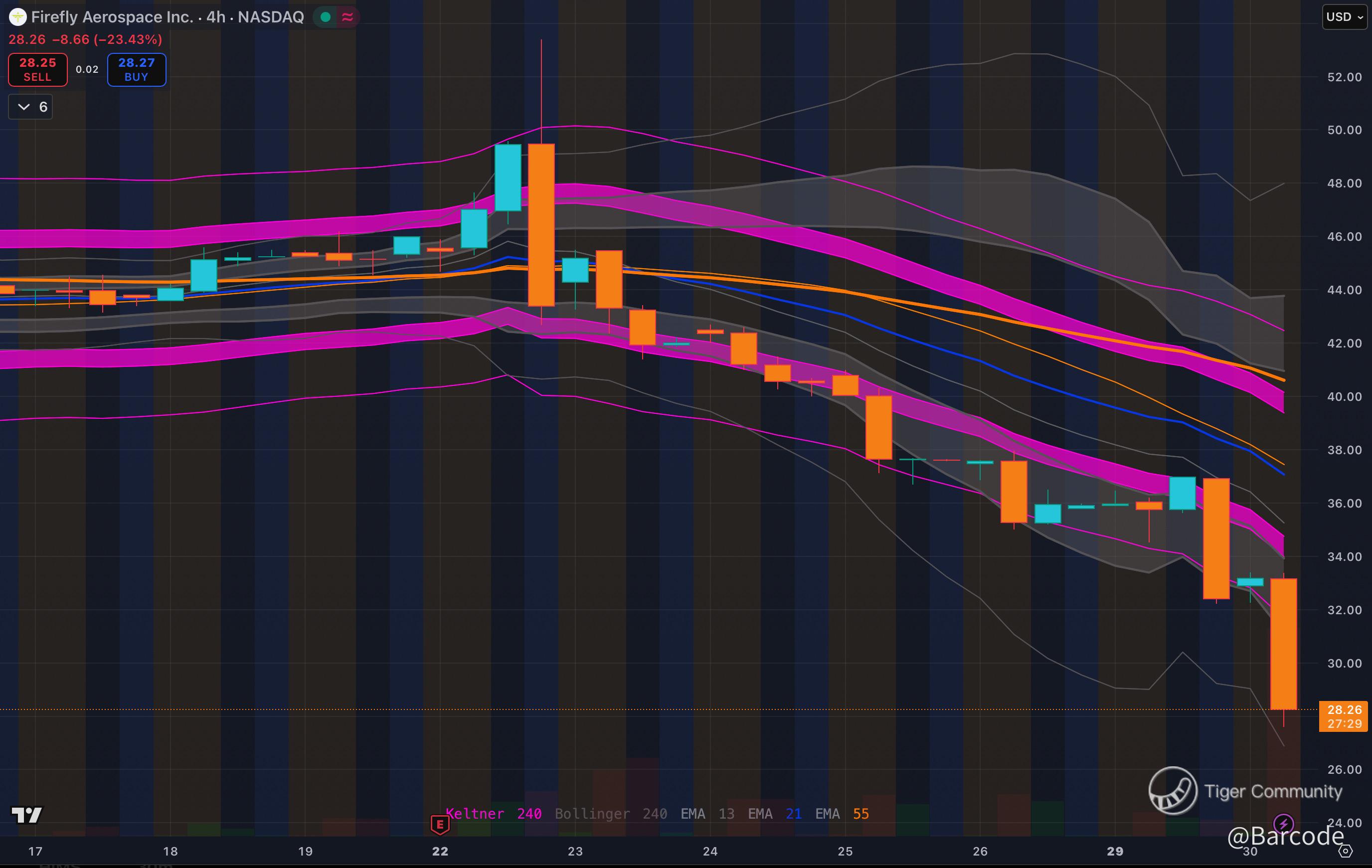This screenshot has width=1372, height=868.
Task: Select the Keltner 240 indicator label
Action: (x=494, y=814)
